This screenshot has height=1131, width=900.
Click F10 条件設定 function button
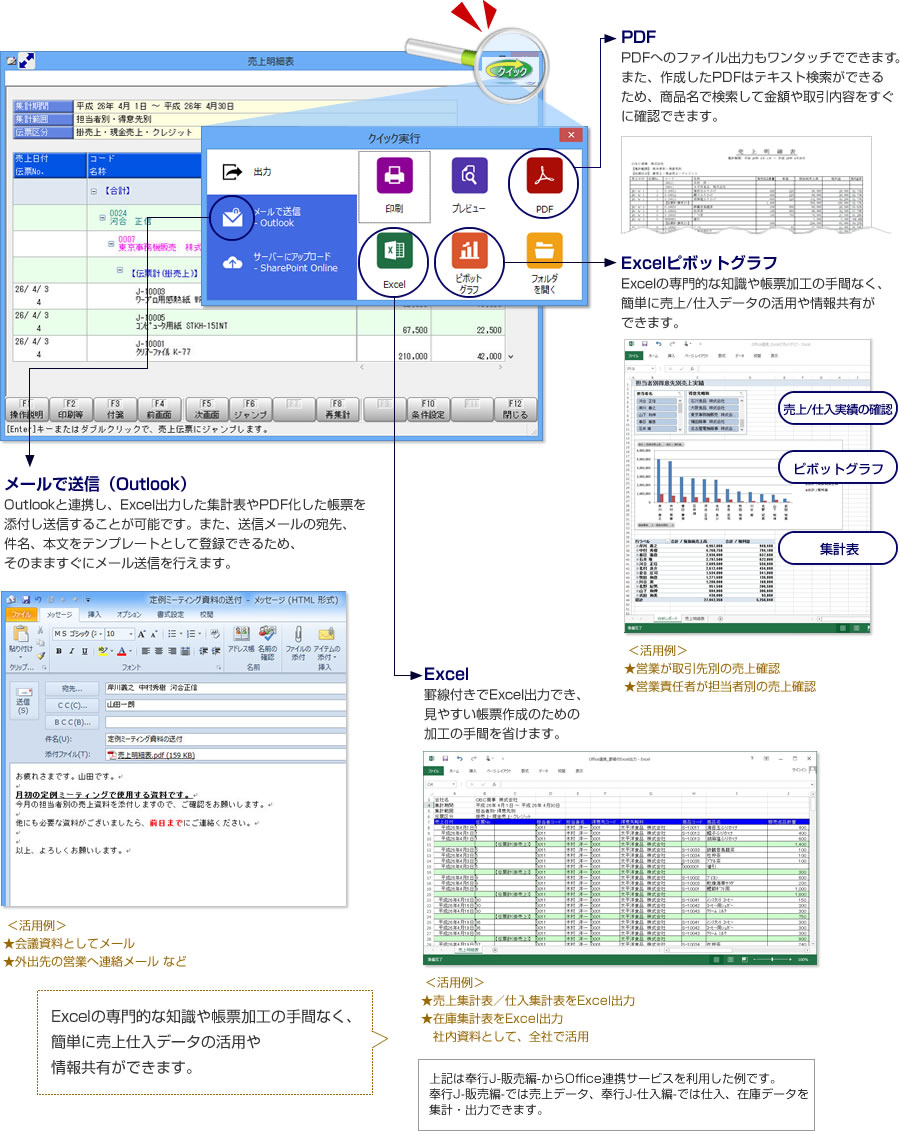click(428, 409)
